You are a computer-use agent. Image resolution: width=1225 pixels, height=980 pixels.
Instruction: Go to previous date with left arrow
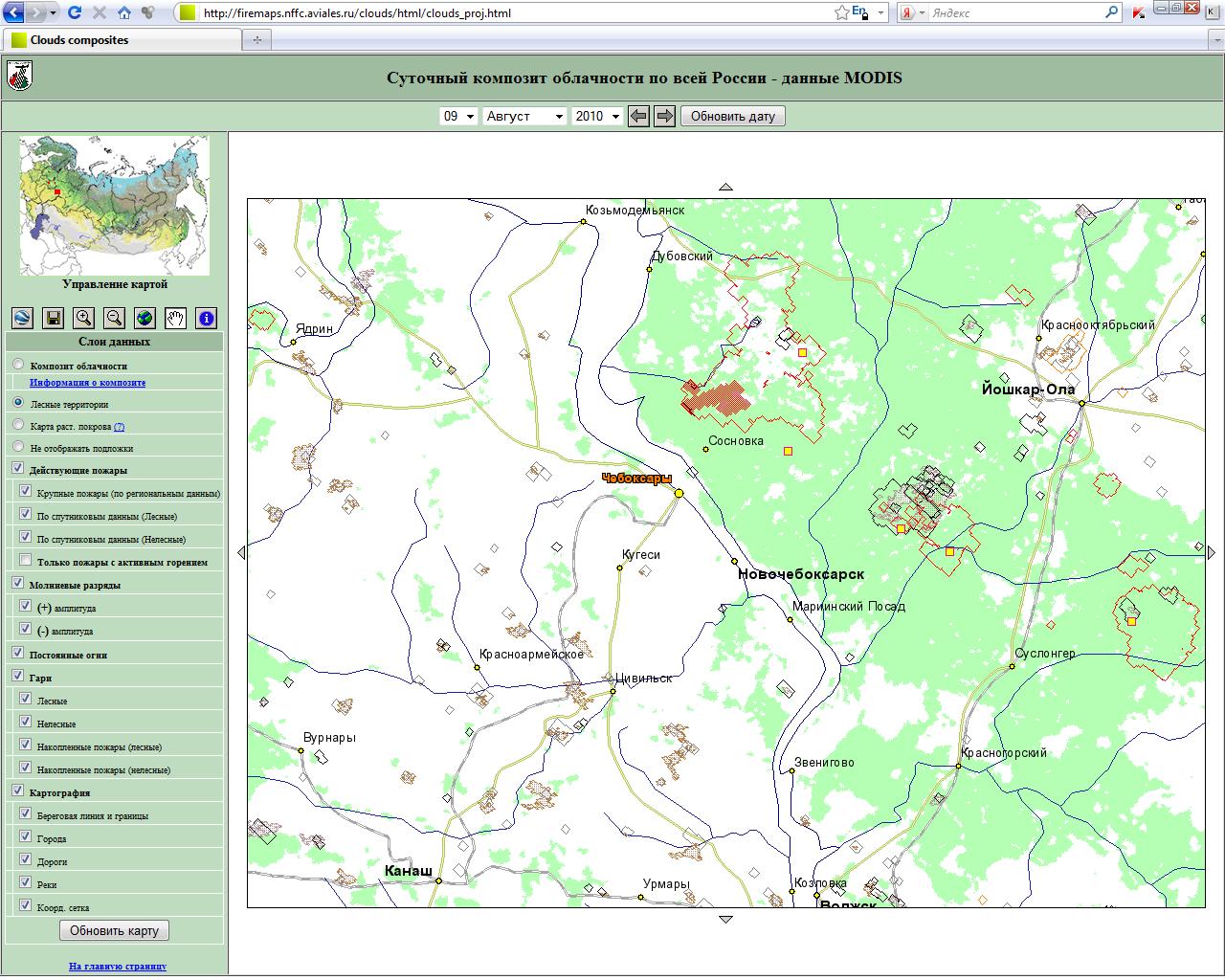[638, 116]
